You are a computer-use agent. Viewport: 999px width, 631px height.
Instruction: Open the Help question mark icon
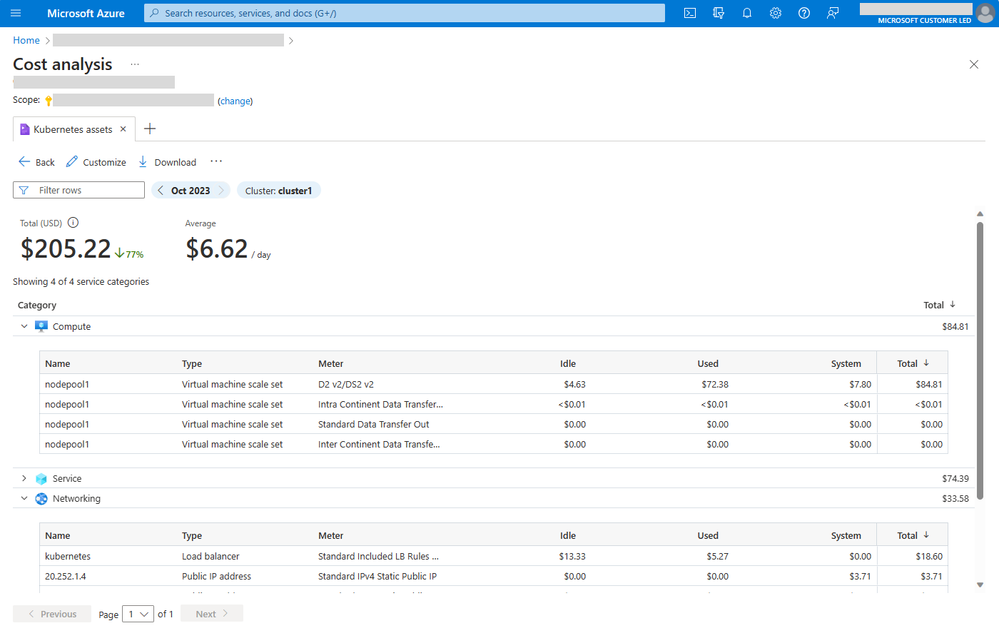coord(804,13)
